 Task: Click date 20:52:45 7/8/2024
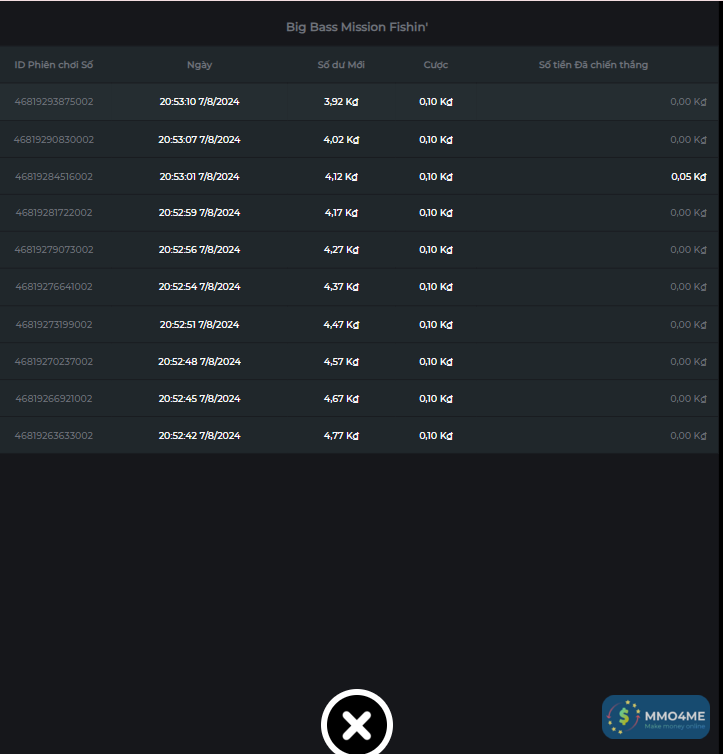[199, 399]
